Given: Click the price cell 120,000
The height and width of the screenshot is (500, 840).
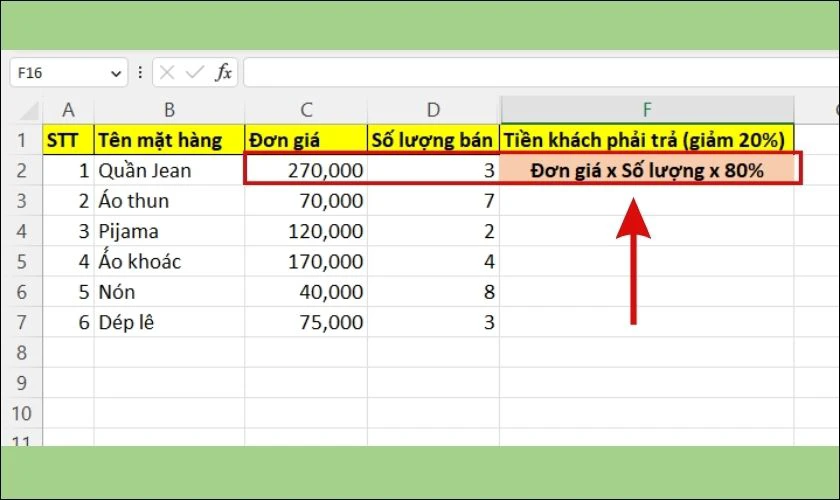Looking at the screenshot, I should (x=306, y=231).
